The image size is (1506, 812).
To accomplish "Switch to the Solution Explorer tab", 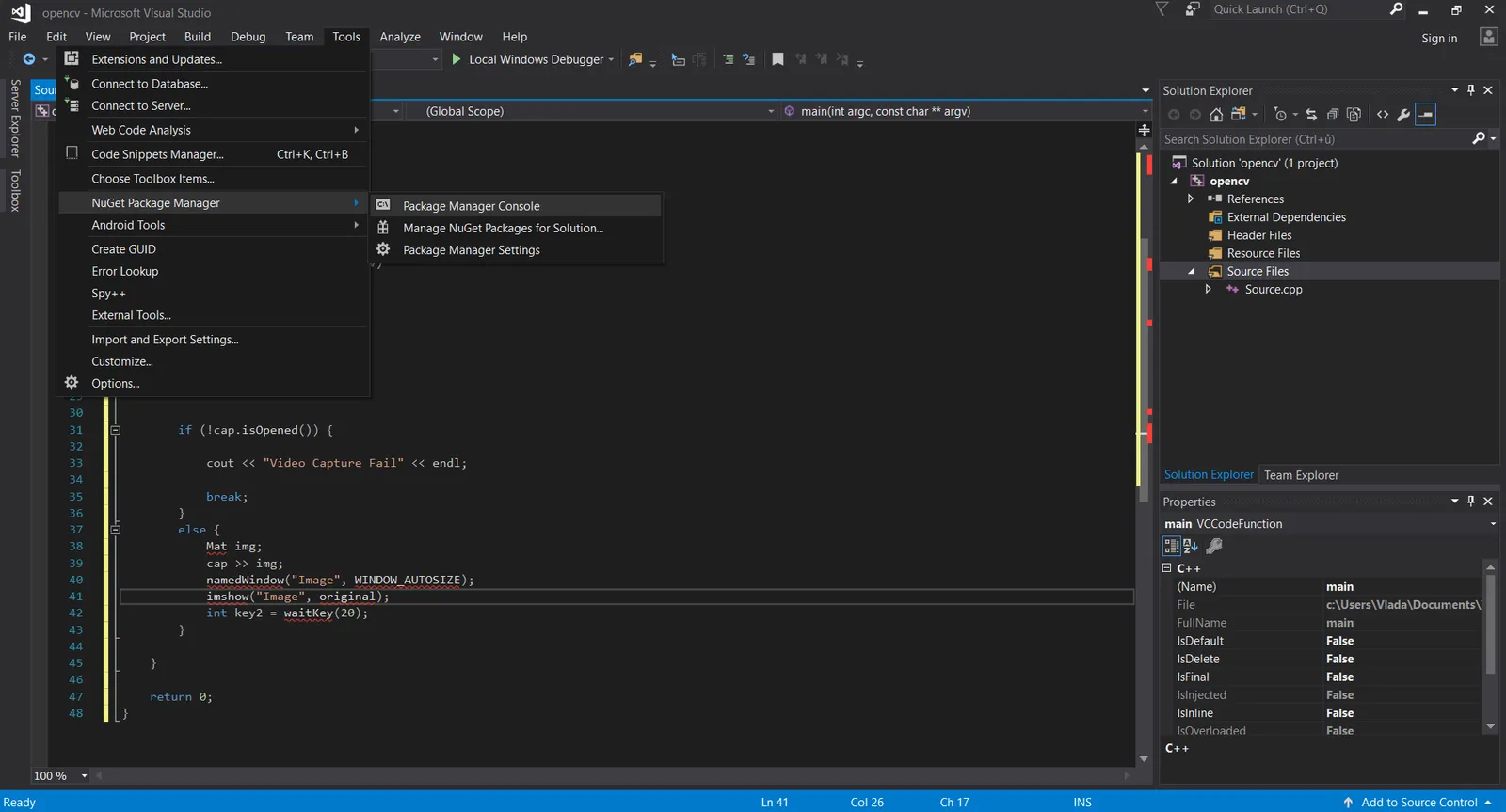I will [1209, 475].
